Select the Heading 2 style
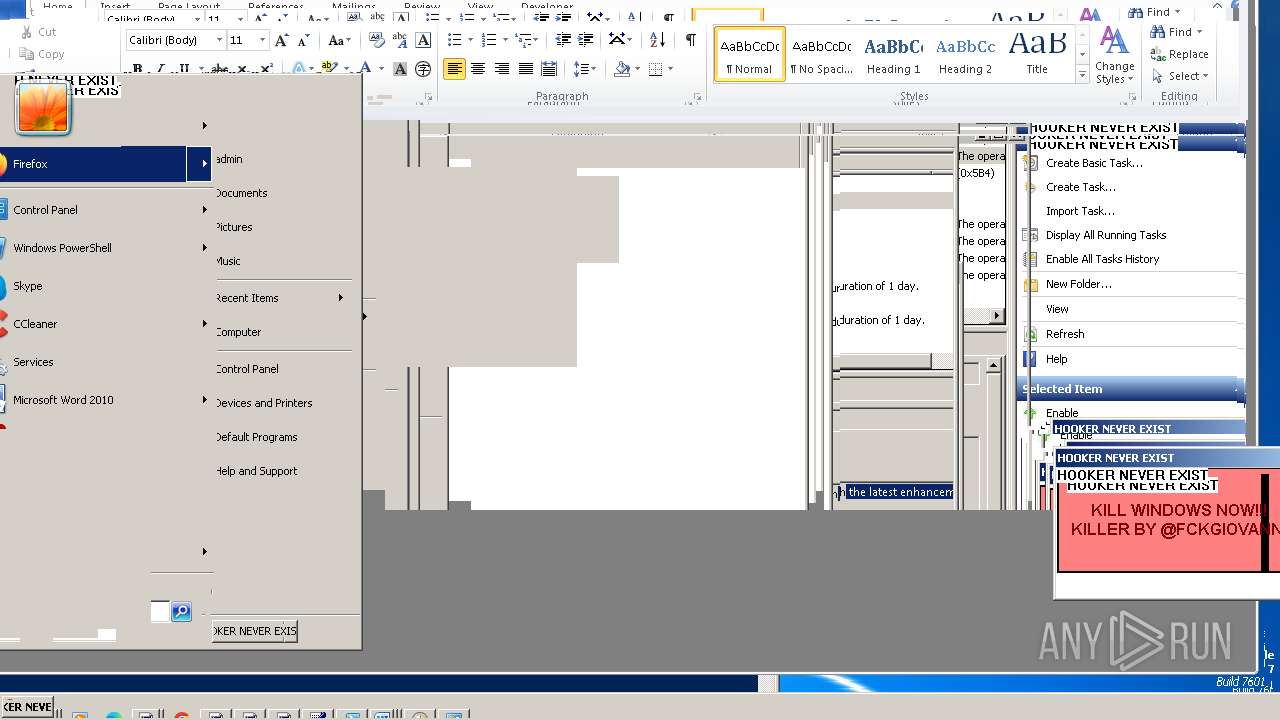 coord(965,55)
